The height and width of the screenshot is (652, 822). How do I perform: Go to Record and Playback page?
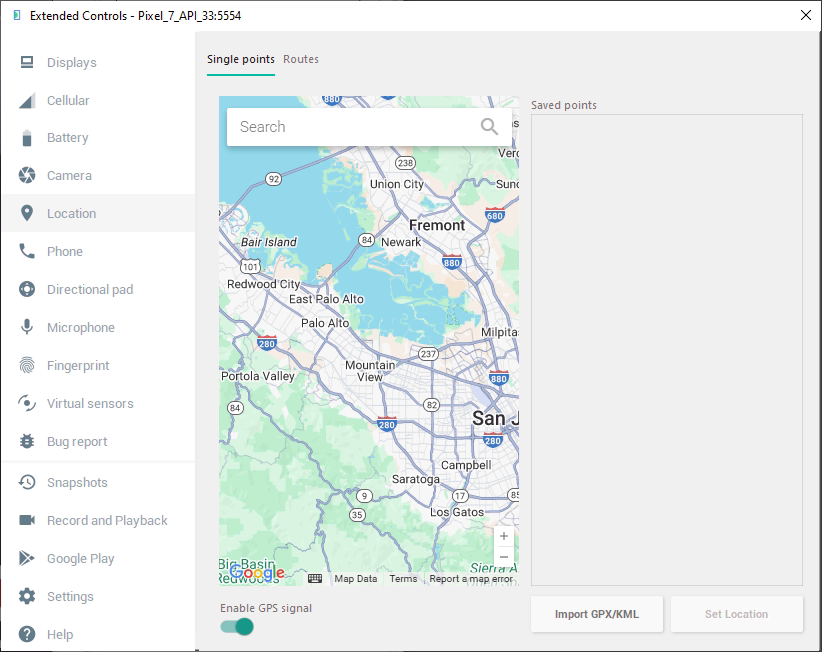pos(98,520)
